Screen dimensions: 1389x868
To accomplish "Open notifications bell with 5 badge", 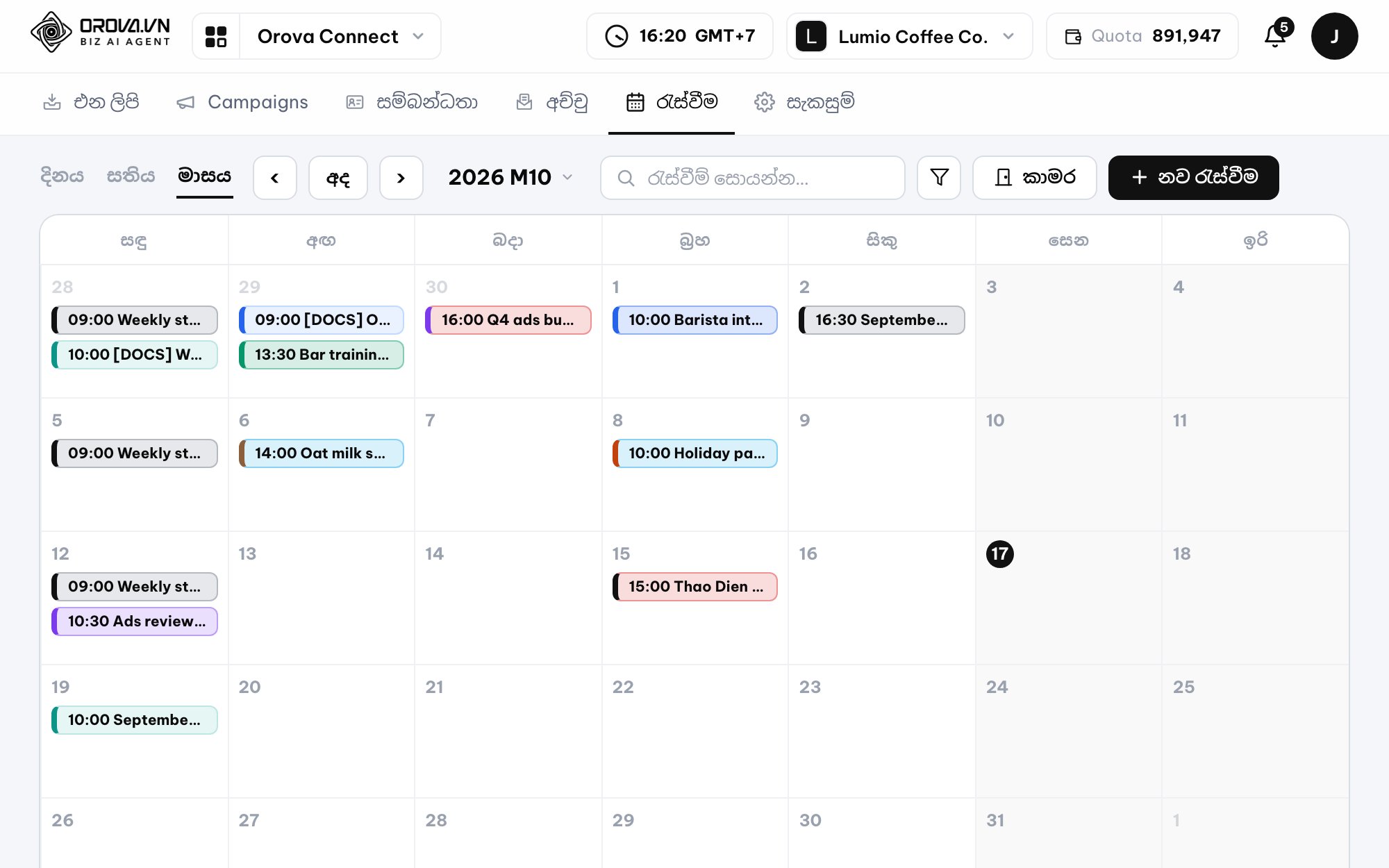I will point(1276,34).
